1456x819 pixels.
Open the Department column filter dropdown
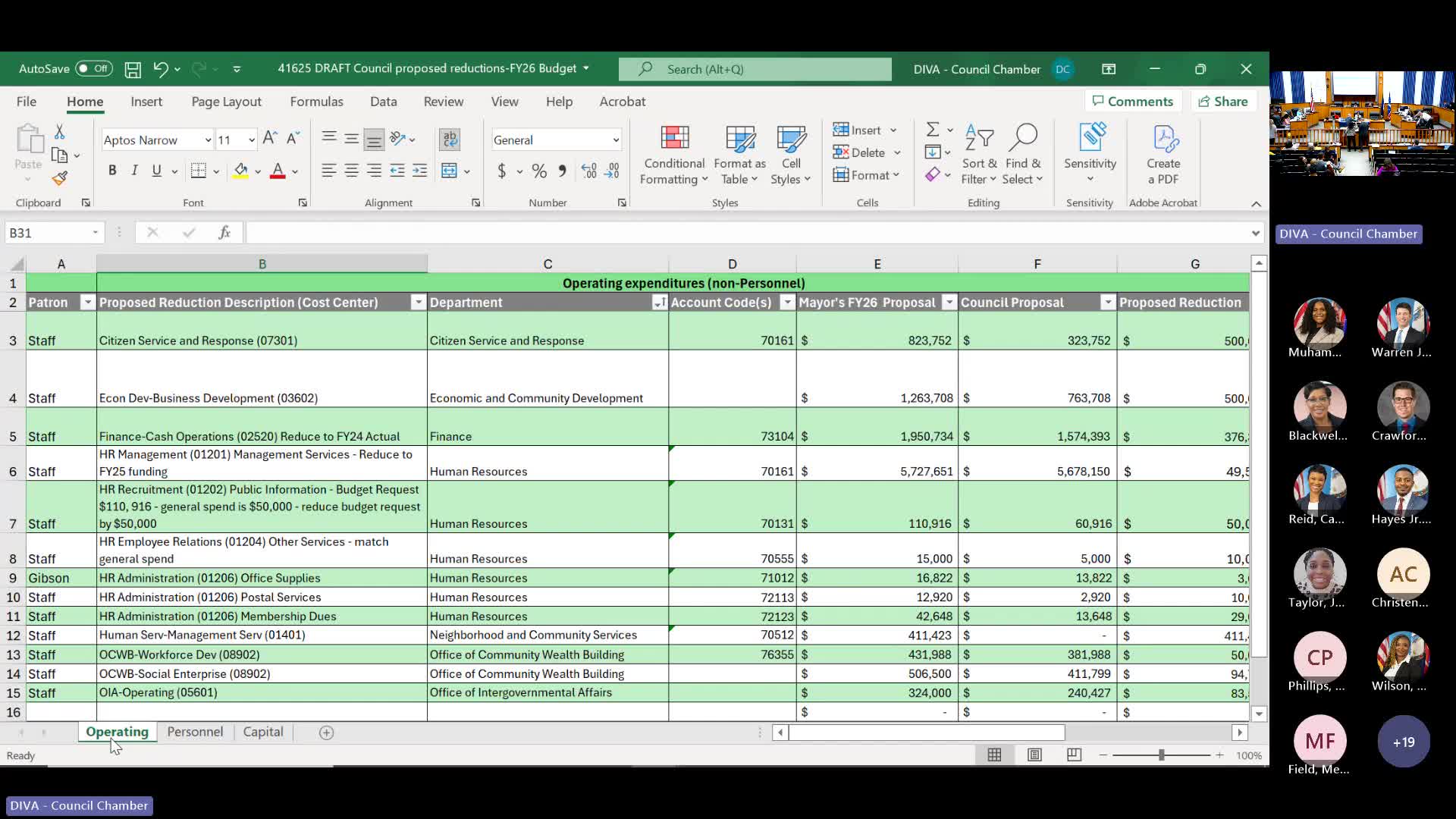click(x=659, y=303)
